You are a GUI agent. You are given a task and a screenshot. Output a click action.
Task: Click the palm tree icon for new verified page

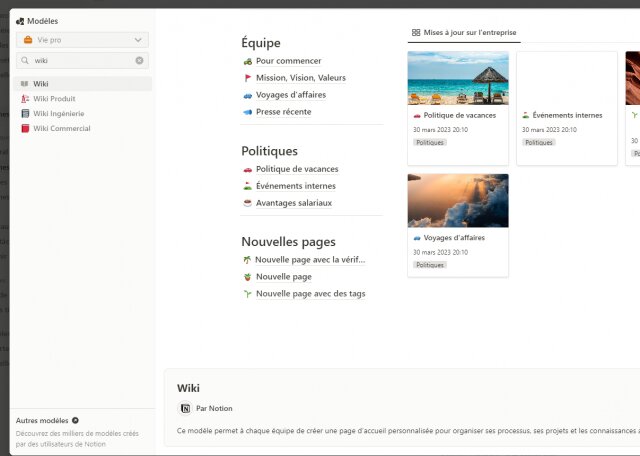coord(247,260)
